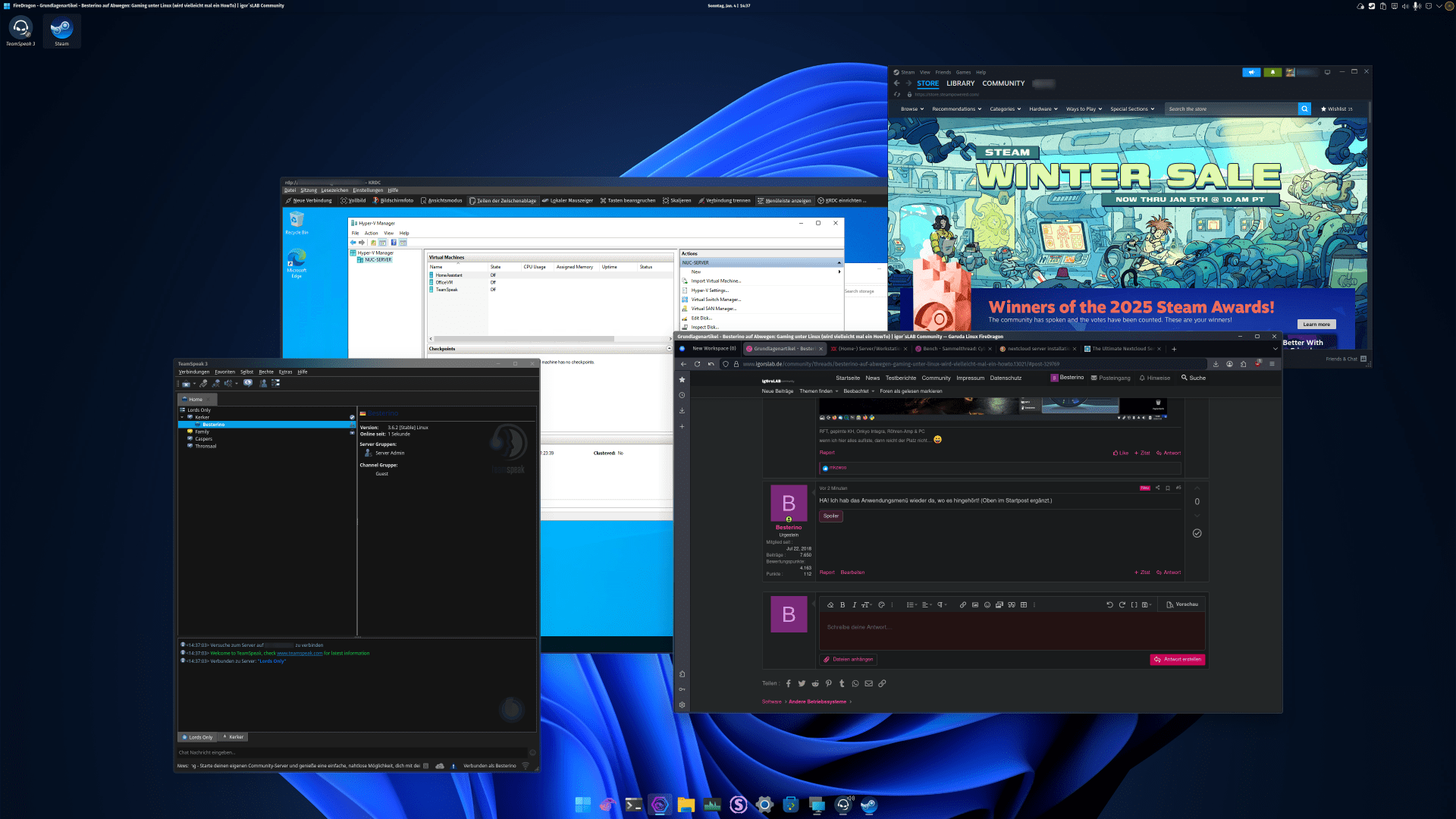Toggle KRDC 'Teilen der Zwischenablage' option

click(x=503, y=201)
